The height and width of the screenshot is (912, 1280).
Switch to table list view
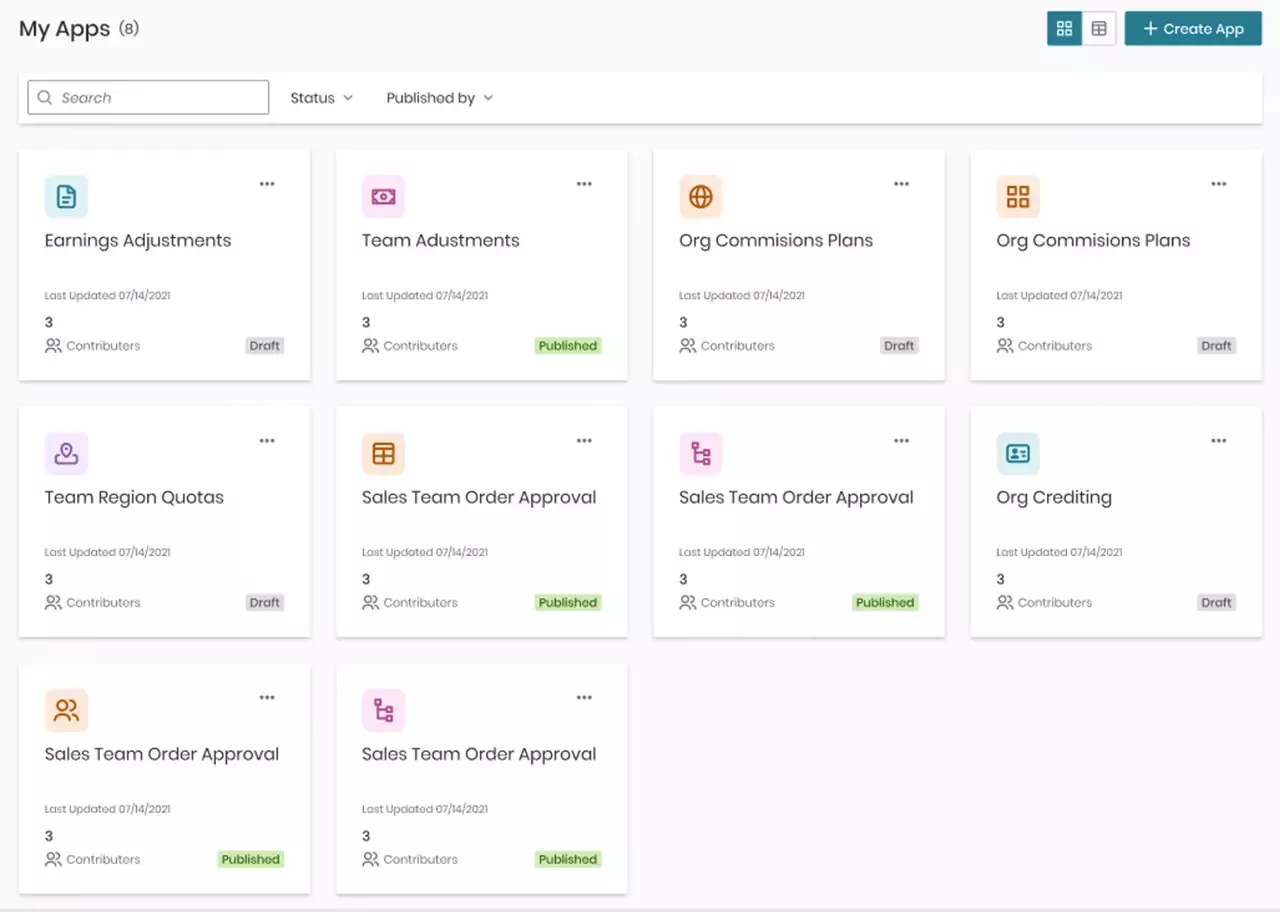[1099, 29]
